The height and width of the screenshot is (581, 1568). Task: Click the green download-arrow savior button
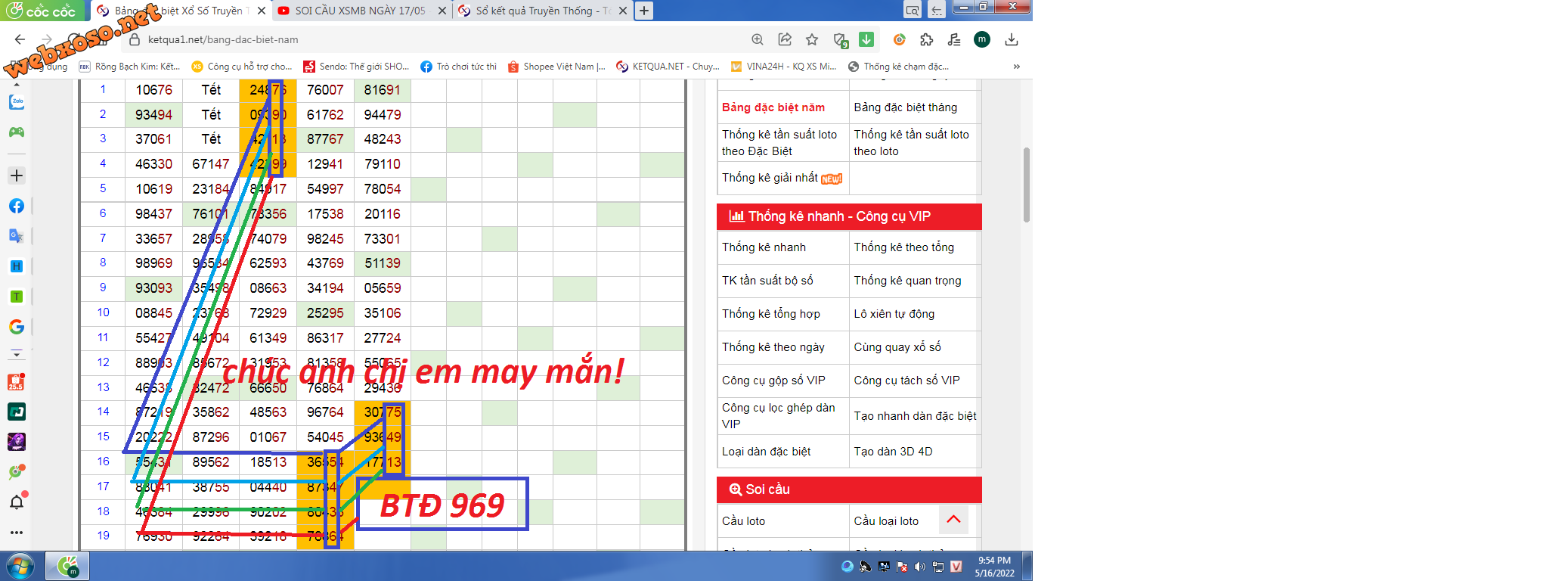[866, 39]
